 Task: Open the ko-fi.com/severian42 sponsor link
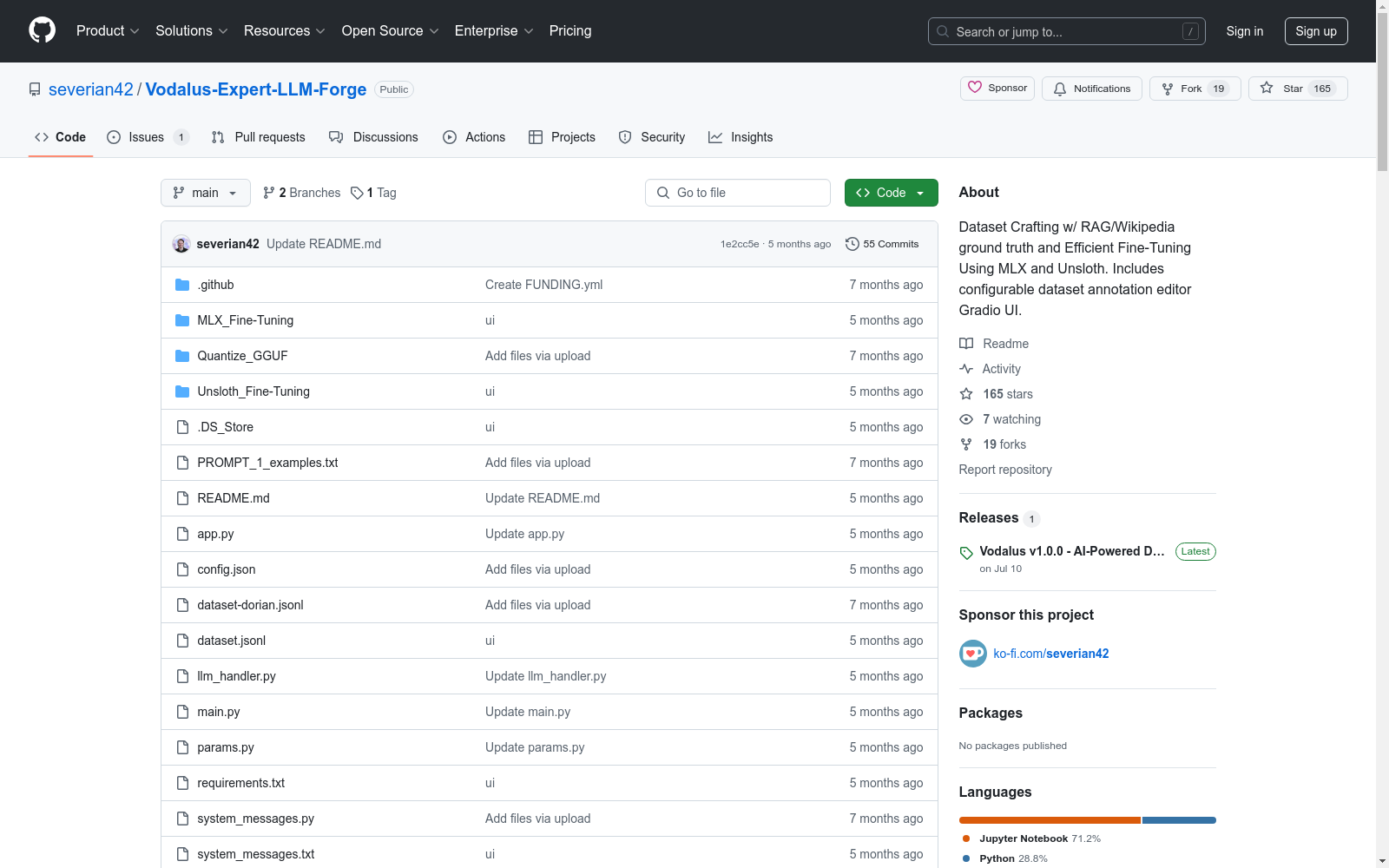pyautogui.click(x=1051, y=654)
